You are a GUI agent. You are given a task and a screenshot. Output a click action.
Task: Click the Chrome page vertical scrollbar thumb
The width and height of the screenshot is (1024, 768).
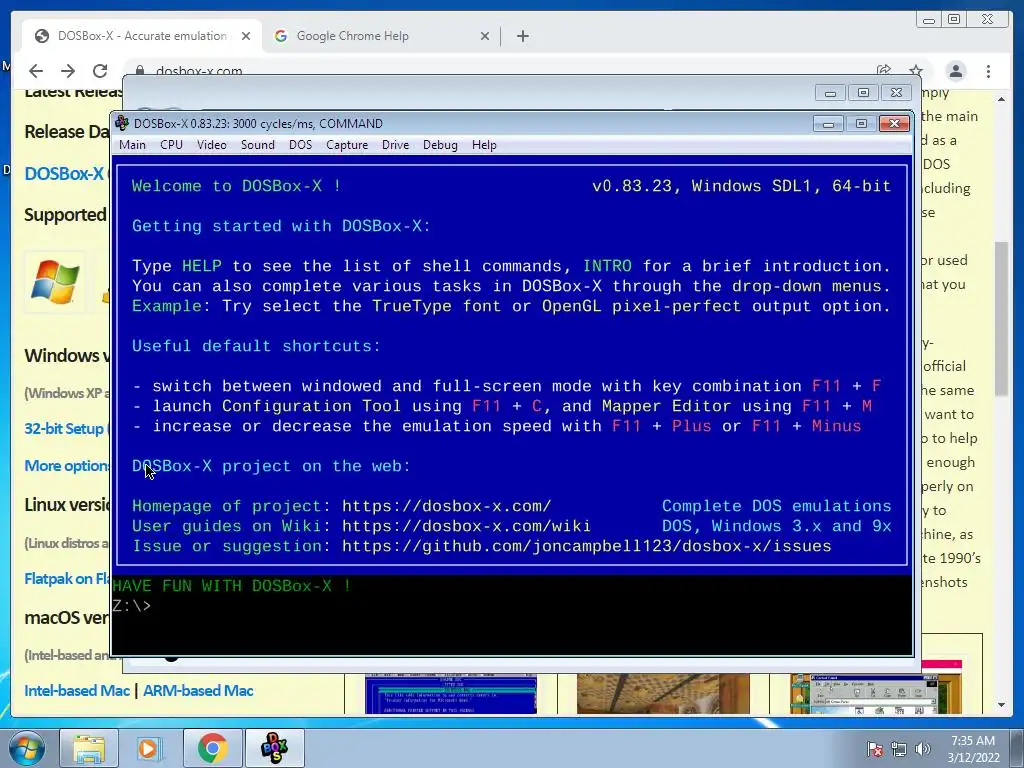coord(1001,319)
